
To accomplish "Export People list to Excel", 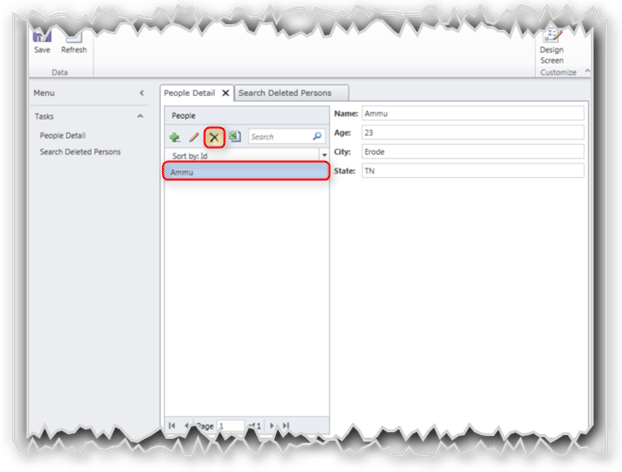I will click(x=235, y=137).
